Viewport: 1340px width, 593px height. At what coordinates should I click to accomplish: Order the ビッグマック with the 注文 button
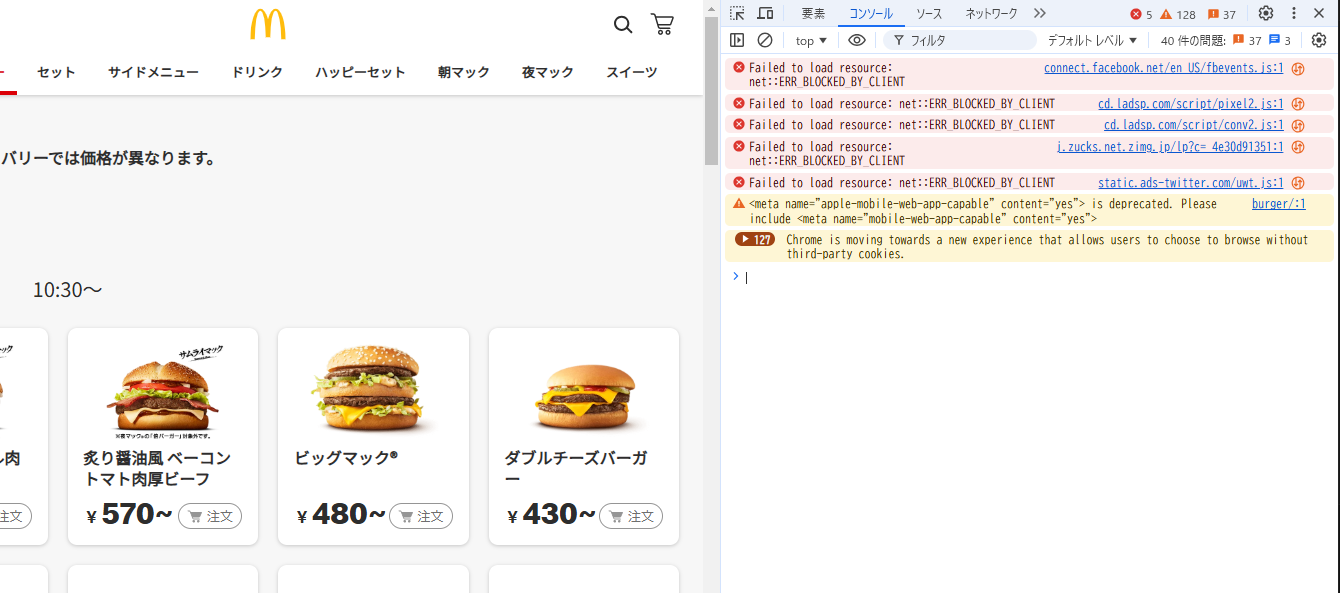pos(421,515)
